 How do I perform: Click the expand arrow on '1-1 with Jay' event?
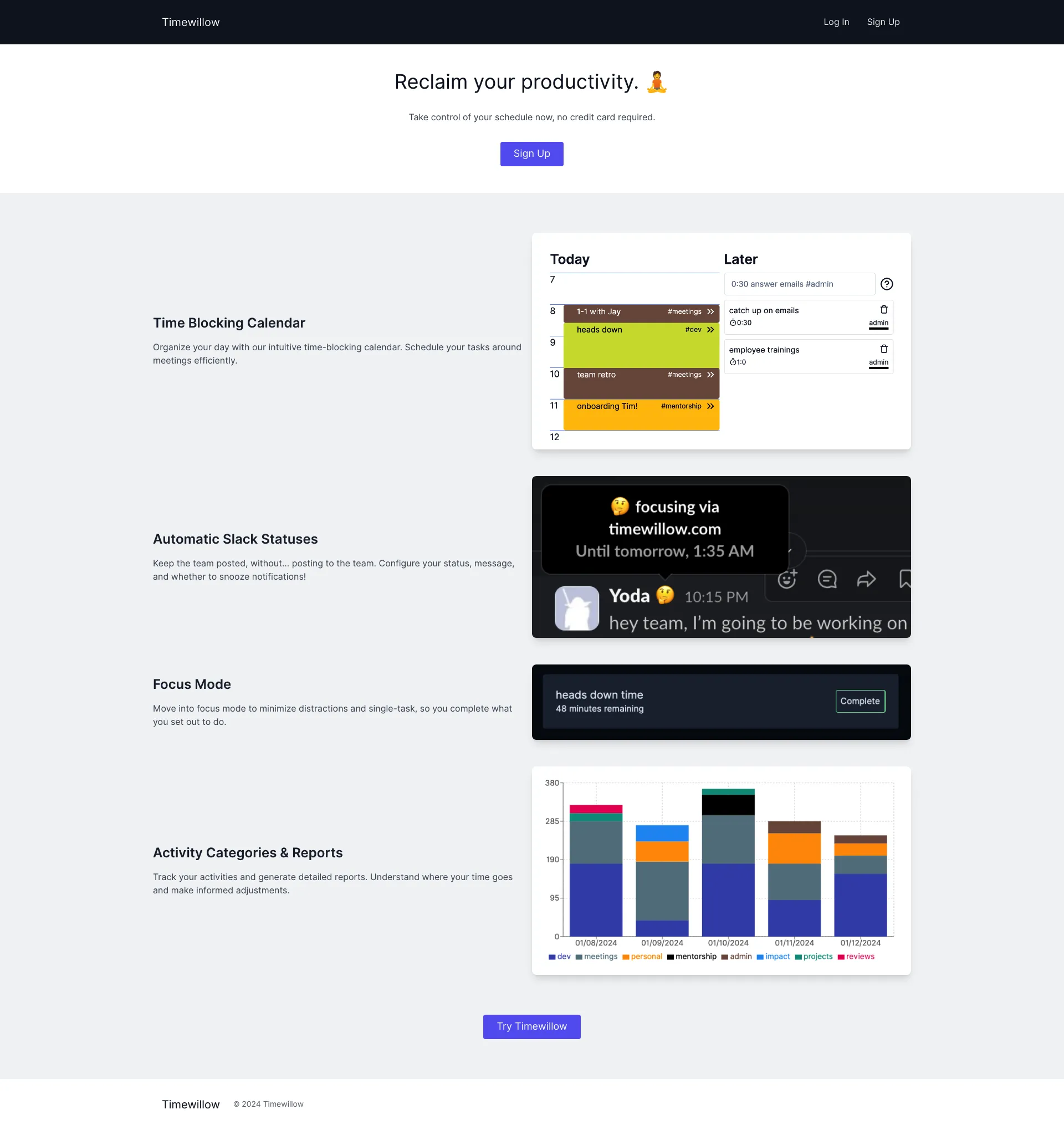pos(710,311)
